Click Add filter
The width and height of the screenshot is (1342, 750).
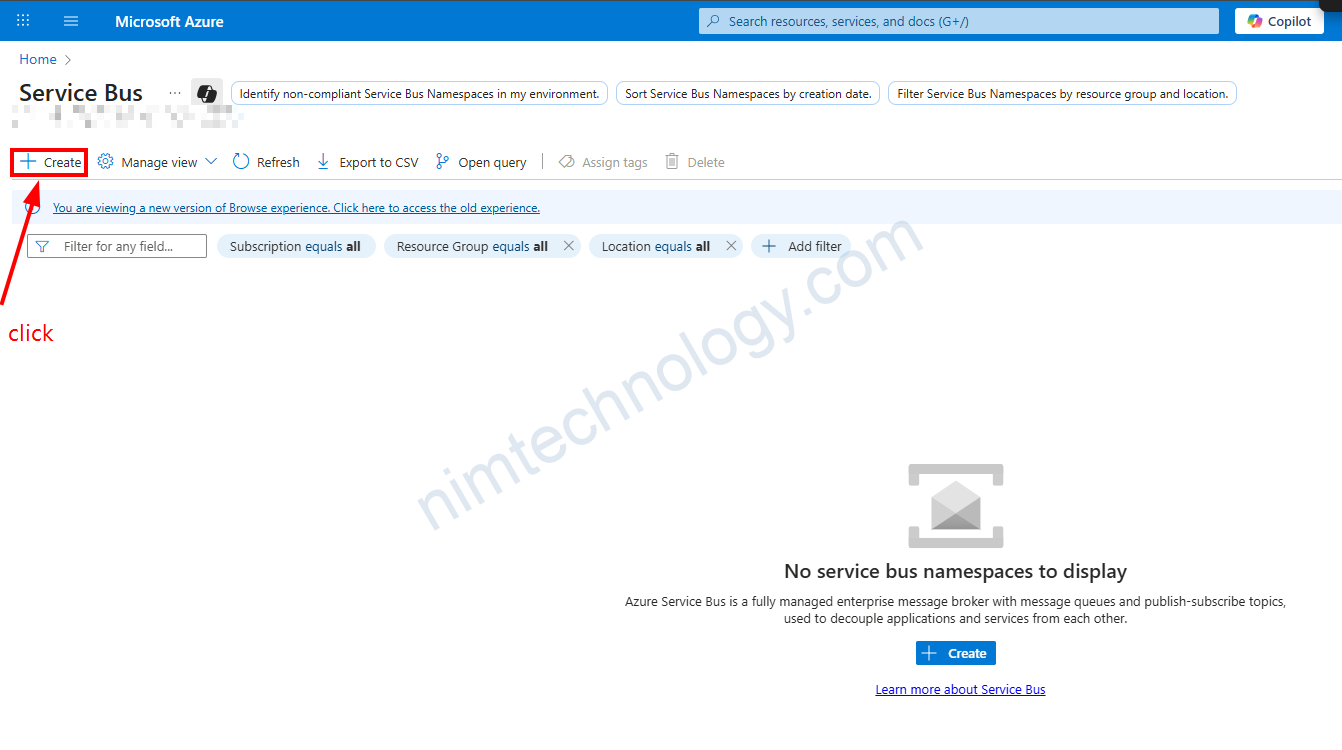tap(802, 246)
